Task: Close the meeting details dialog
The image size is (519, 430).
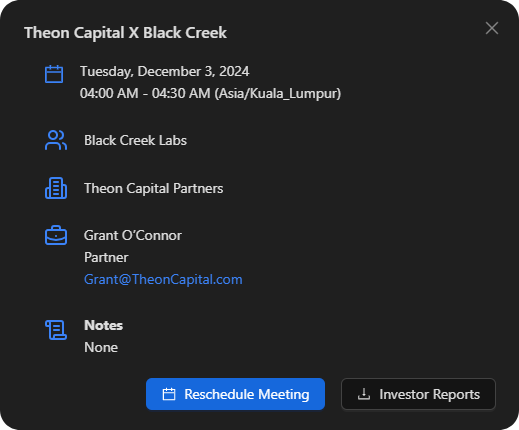Action: [492, 28]
